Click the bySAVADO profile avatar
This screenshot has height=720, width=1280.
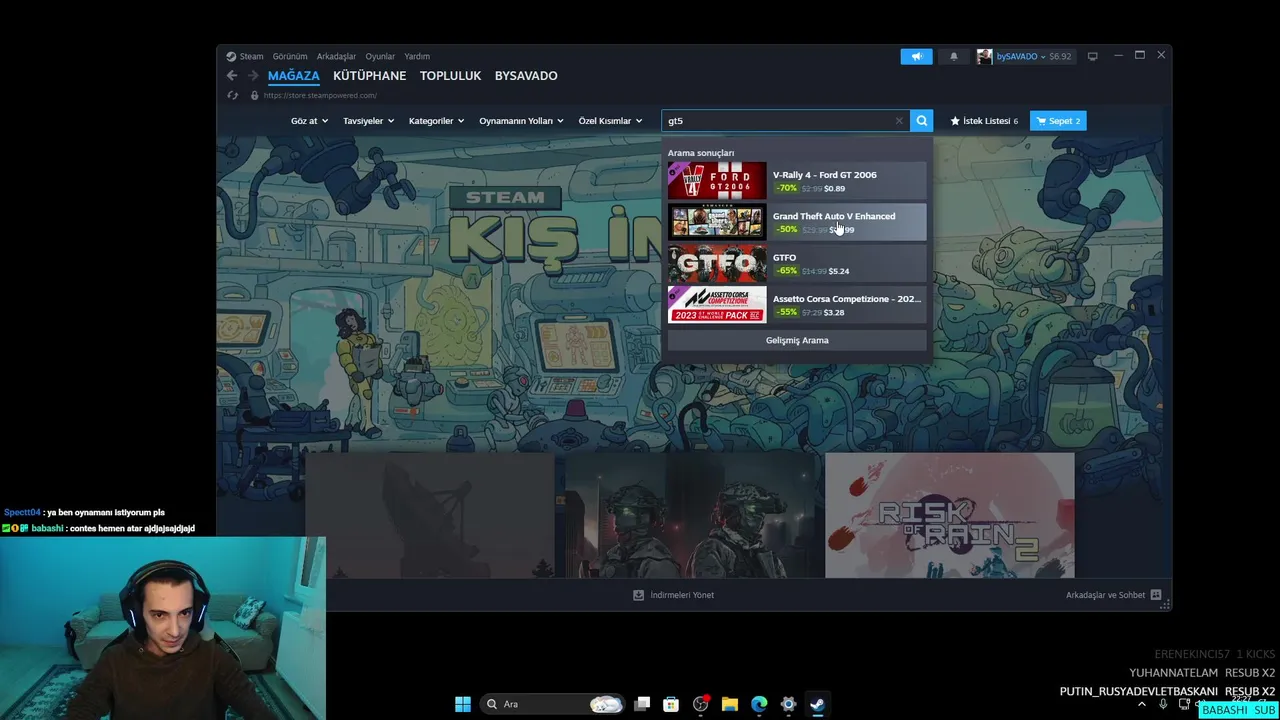(985, 56)
